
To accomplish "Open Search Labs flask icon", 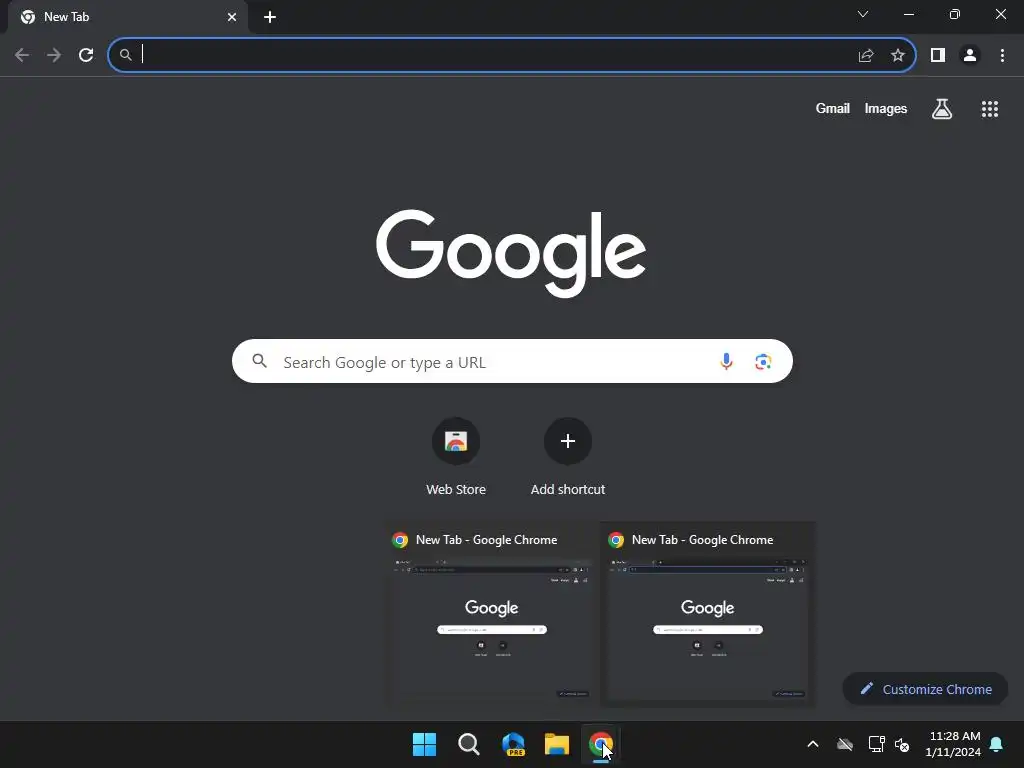I will click(942, 108).
